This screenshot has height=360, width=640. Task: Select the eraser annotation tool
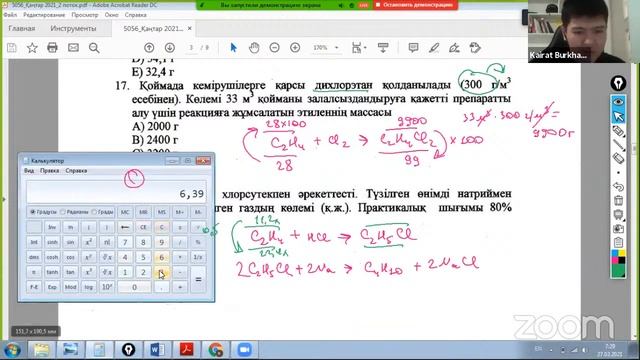coord(618,158)
